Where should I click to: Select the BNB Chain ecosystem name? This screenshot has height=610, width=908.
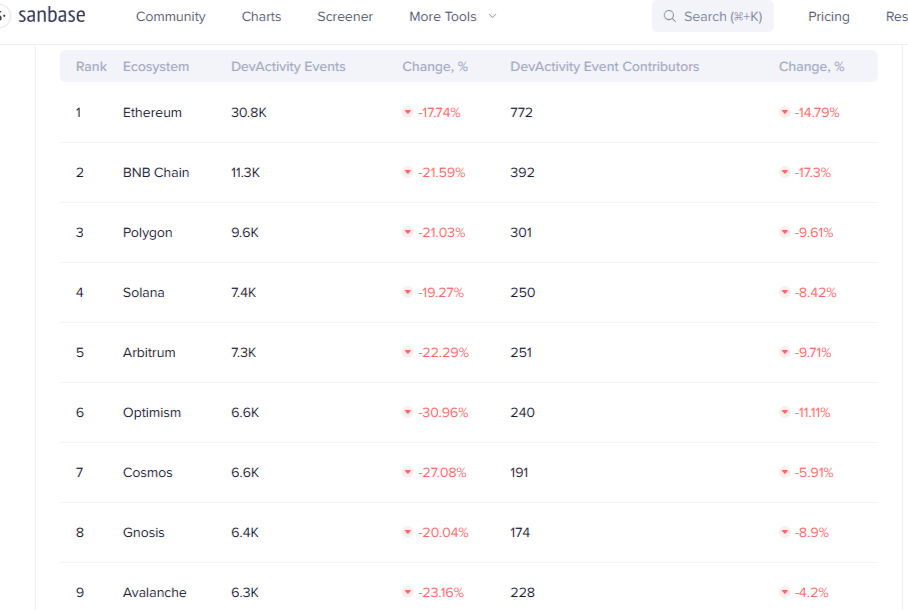[156, 173]
